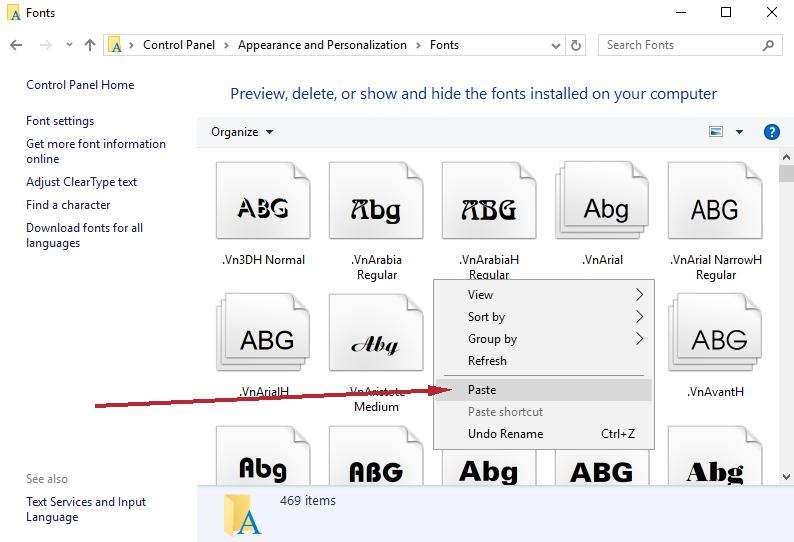Click the search magnifier icon
Screen dimensions: 794x542
768,45
